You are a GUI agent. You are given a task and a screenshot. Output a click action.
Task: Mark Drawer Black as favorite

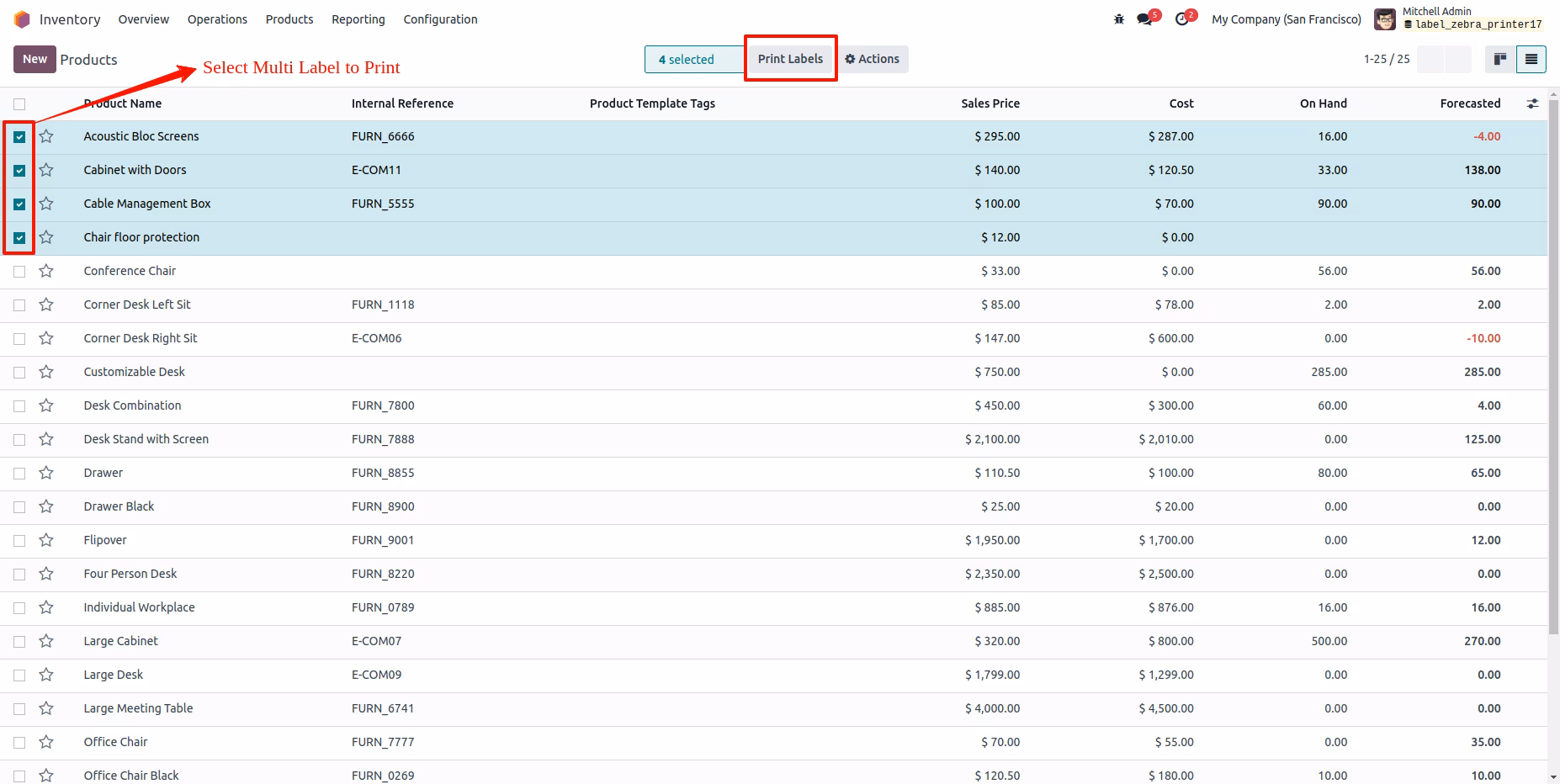(x=46, y=506)
